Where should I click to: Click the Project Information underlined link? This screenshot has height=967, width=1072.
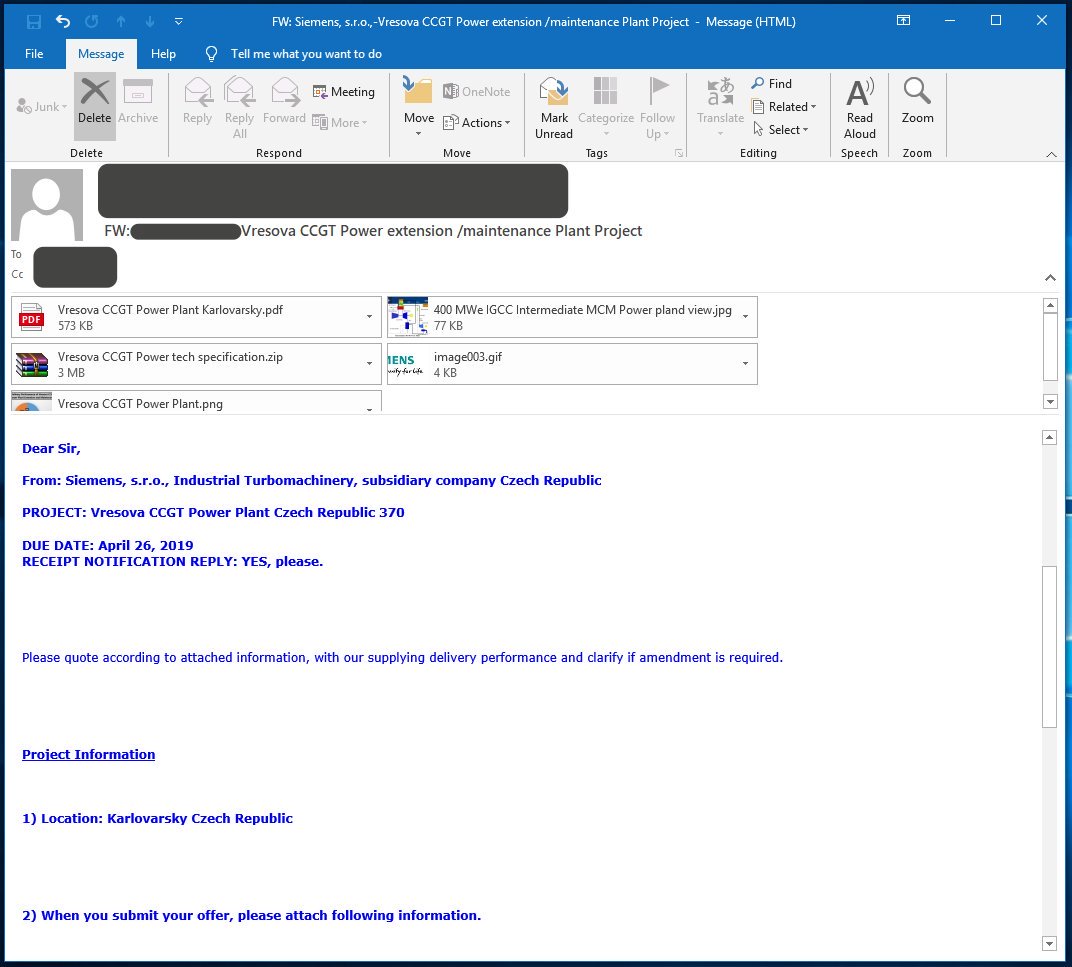[89, 755]
